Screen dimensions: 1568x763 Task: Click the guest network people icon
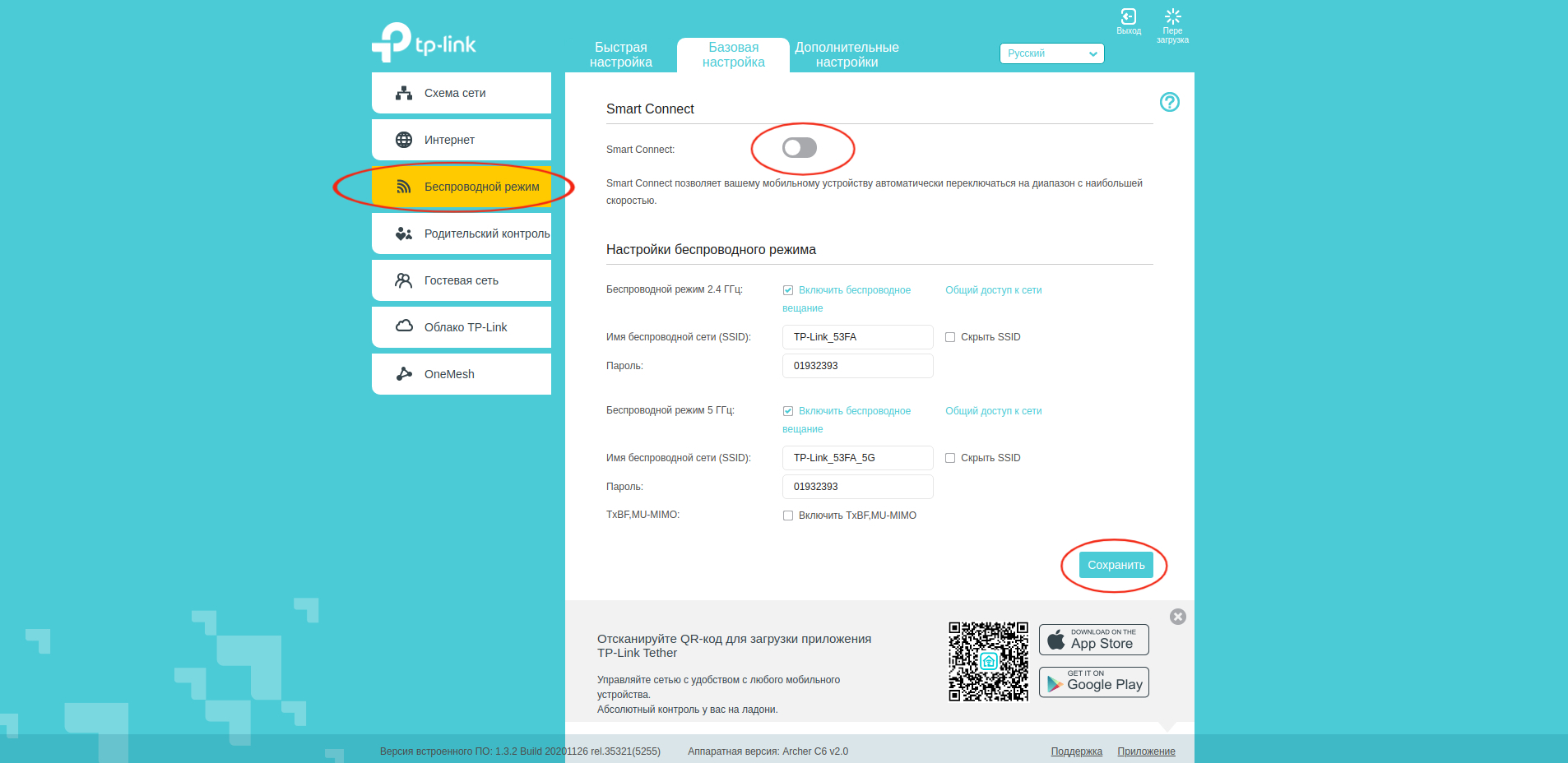click(x=404, y=280)
